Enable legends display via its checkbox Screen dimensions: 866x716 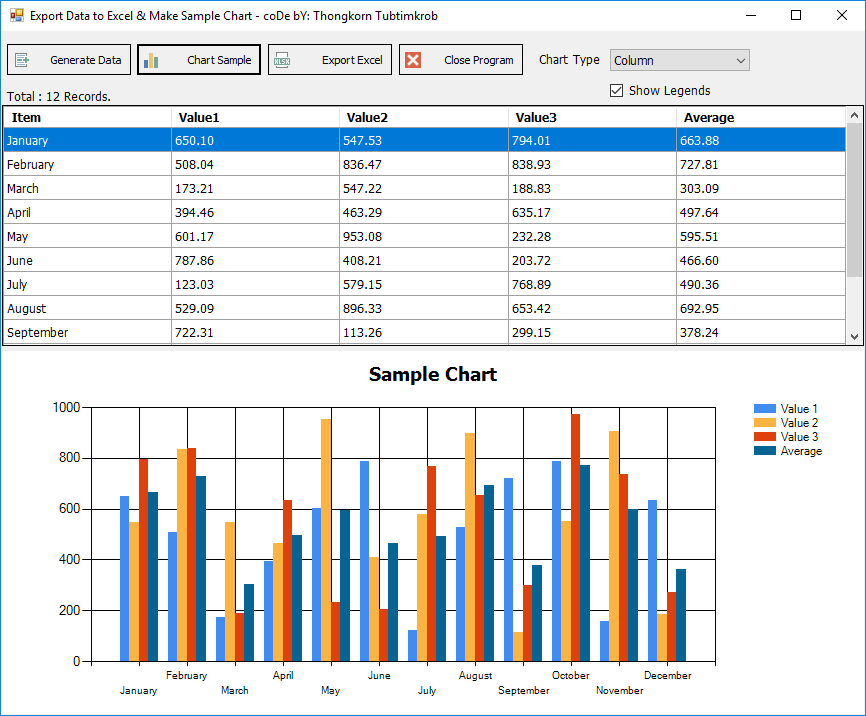616,90
